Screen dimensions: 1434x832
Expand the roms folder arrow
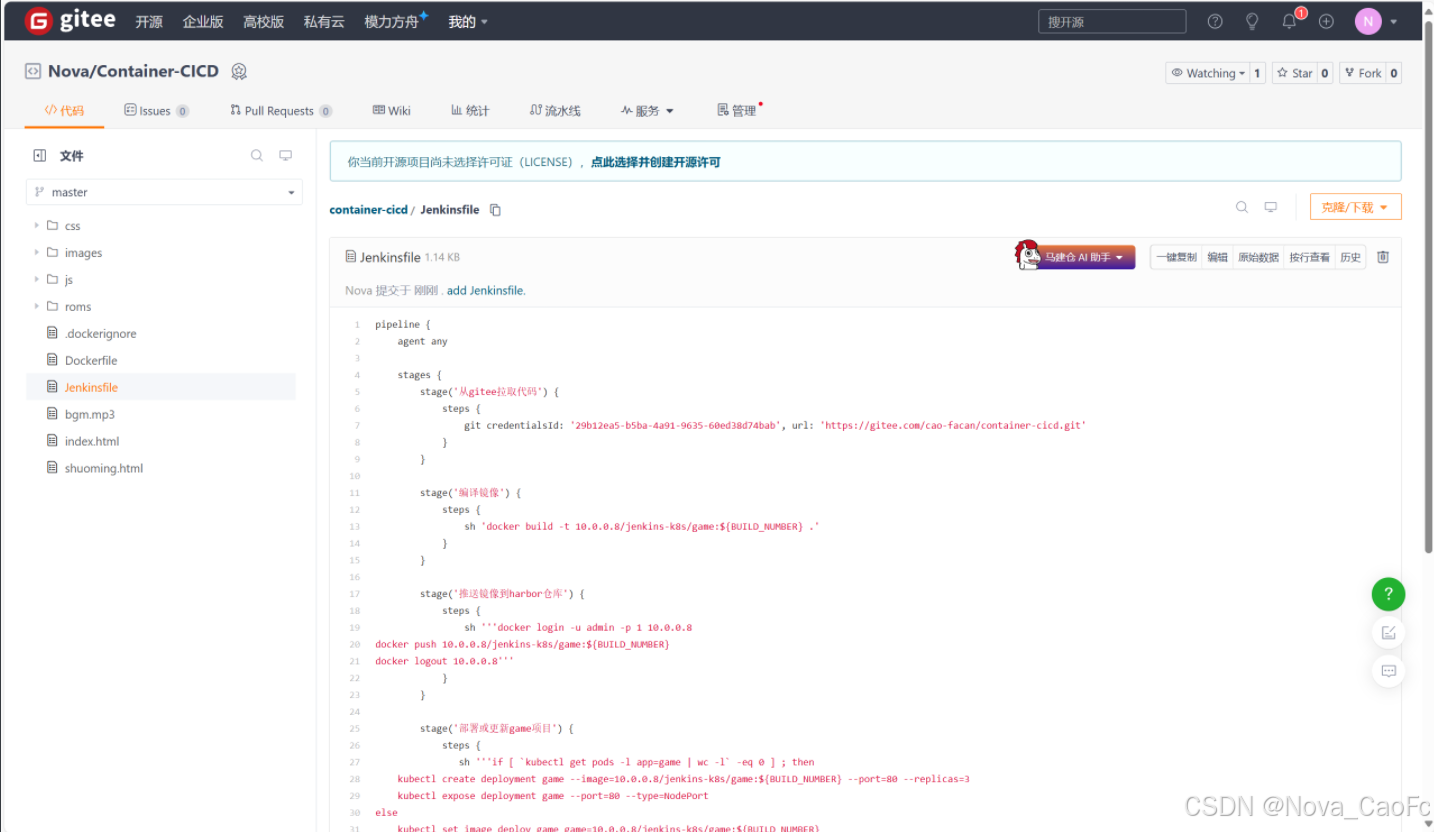37,306
